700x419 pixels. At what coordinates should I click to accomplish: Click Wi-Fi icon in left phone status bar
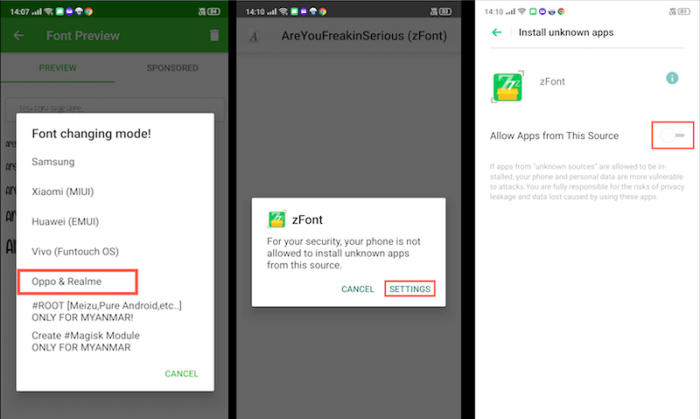pos(49,11)
